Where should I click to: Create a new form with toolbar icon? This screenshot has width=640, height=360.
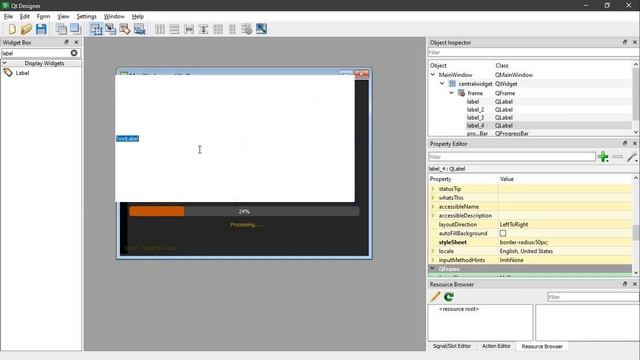(12, 29)
